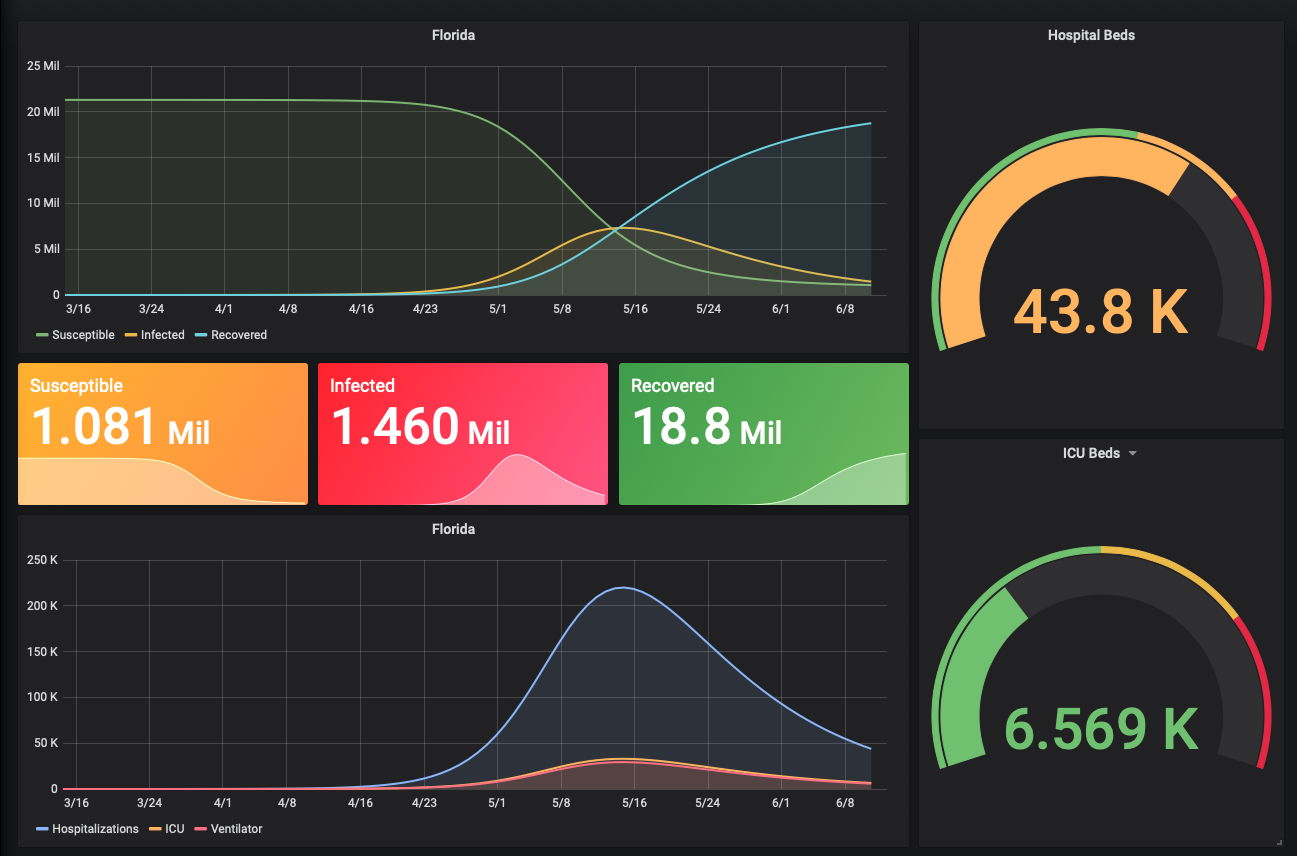Click the sparkline in the Infected stat card
1297x856 pixels.
coord(462,480)
